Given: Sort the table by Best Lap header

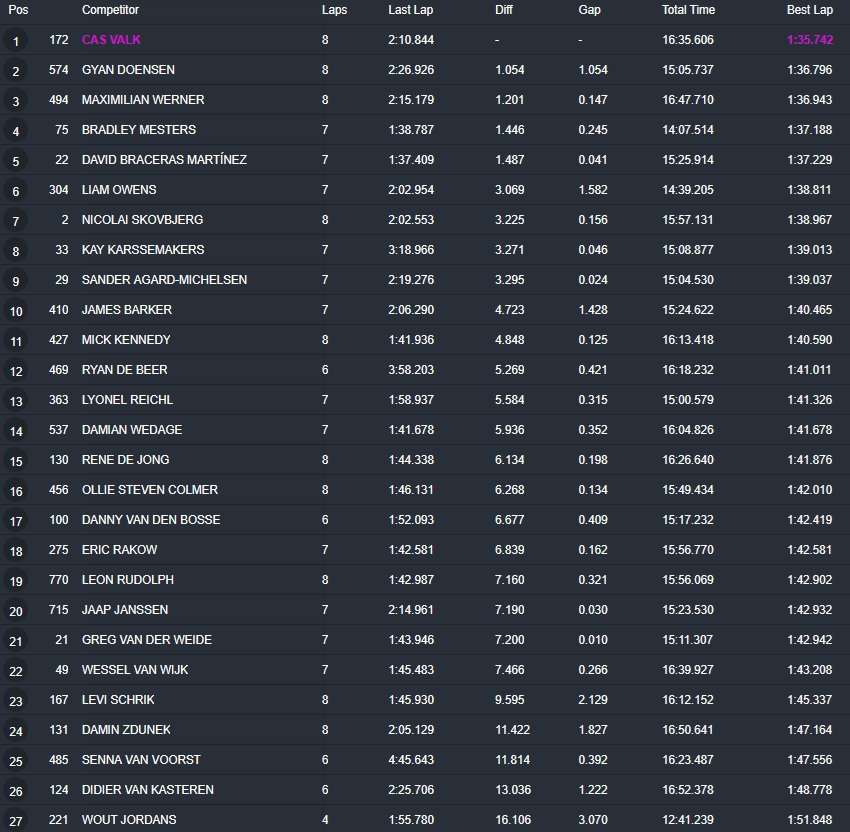Looking at the screenshot, I should coord(808,10).
